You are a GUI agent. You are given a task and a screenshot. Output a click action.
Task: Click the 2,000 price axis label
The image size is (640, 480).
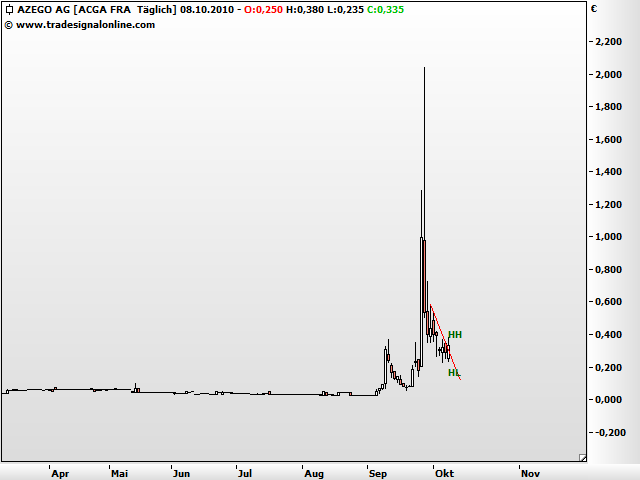[609, 74]
